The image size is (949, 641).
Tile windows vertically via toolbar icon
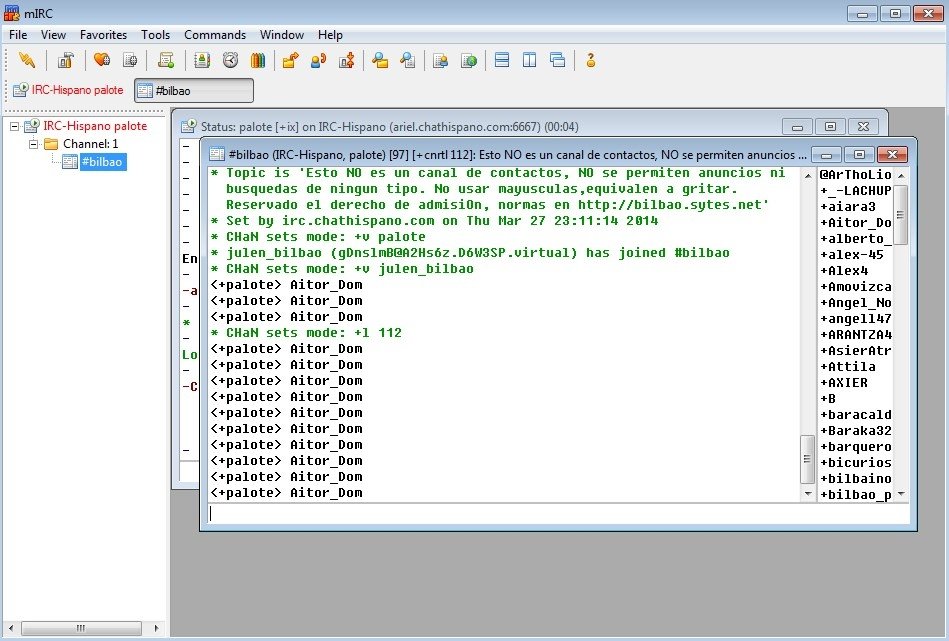[x=530, y=60]
